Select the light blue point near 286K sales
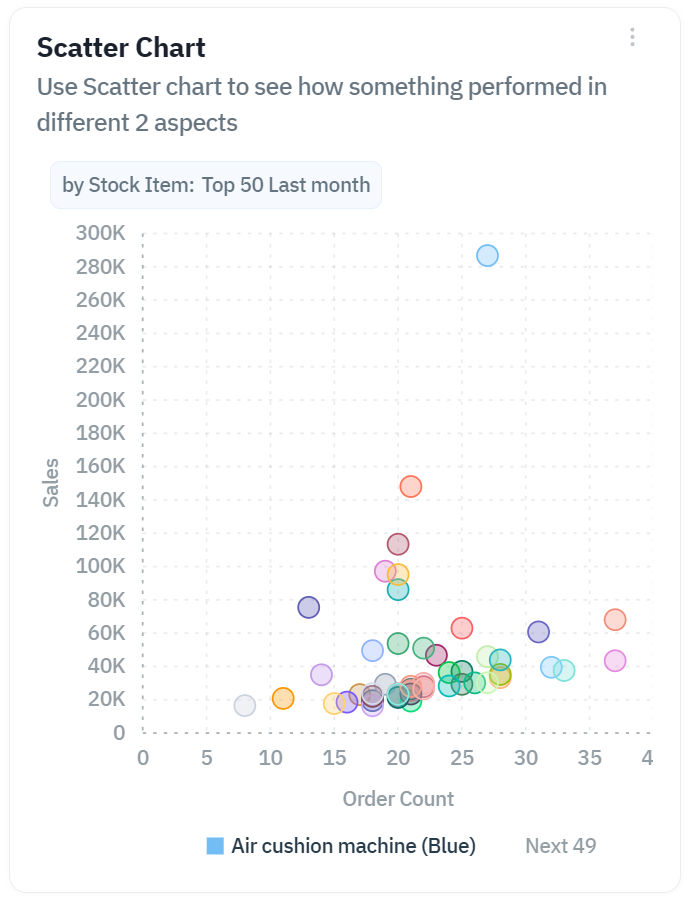 (x=487, y=256)
